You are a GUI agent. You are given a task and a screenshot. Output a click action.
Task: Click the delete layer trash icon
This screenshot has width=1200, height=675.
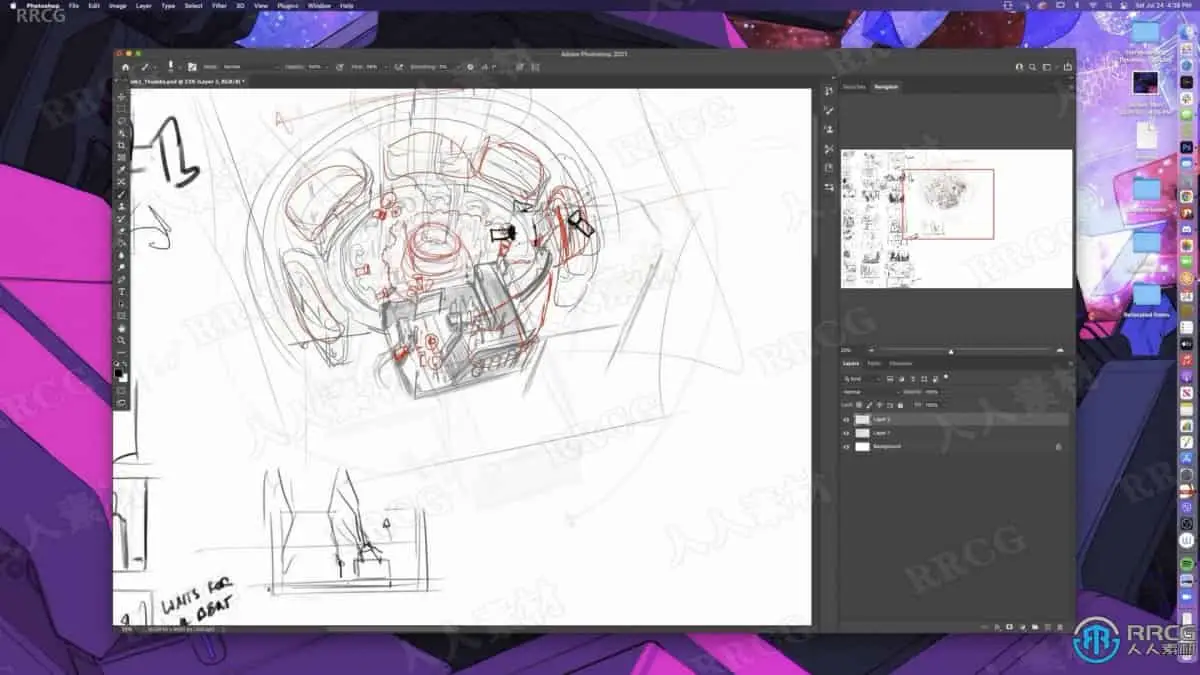[x=1060, y=627]
